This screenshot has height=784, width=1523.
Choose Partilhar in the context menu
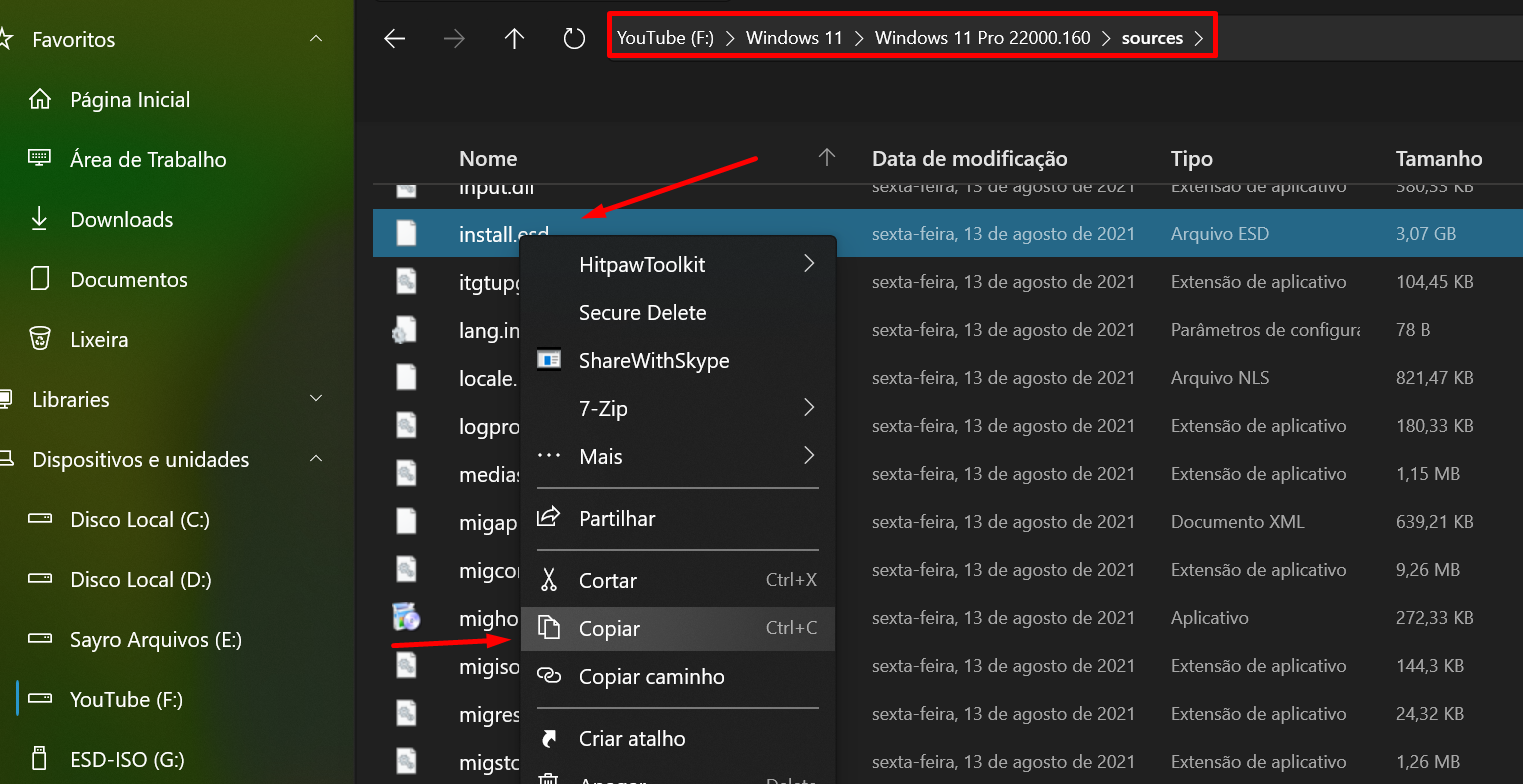677,518
